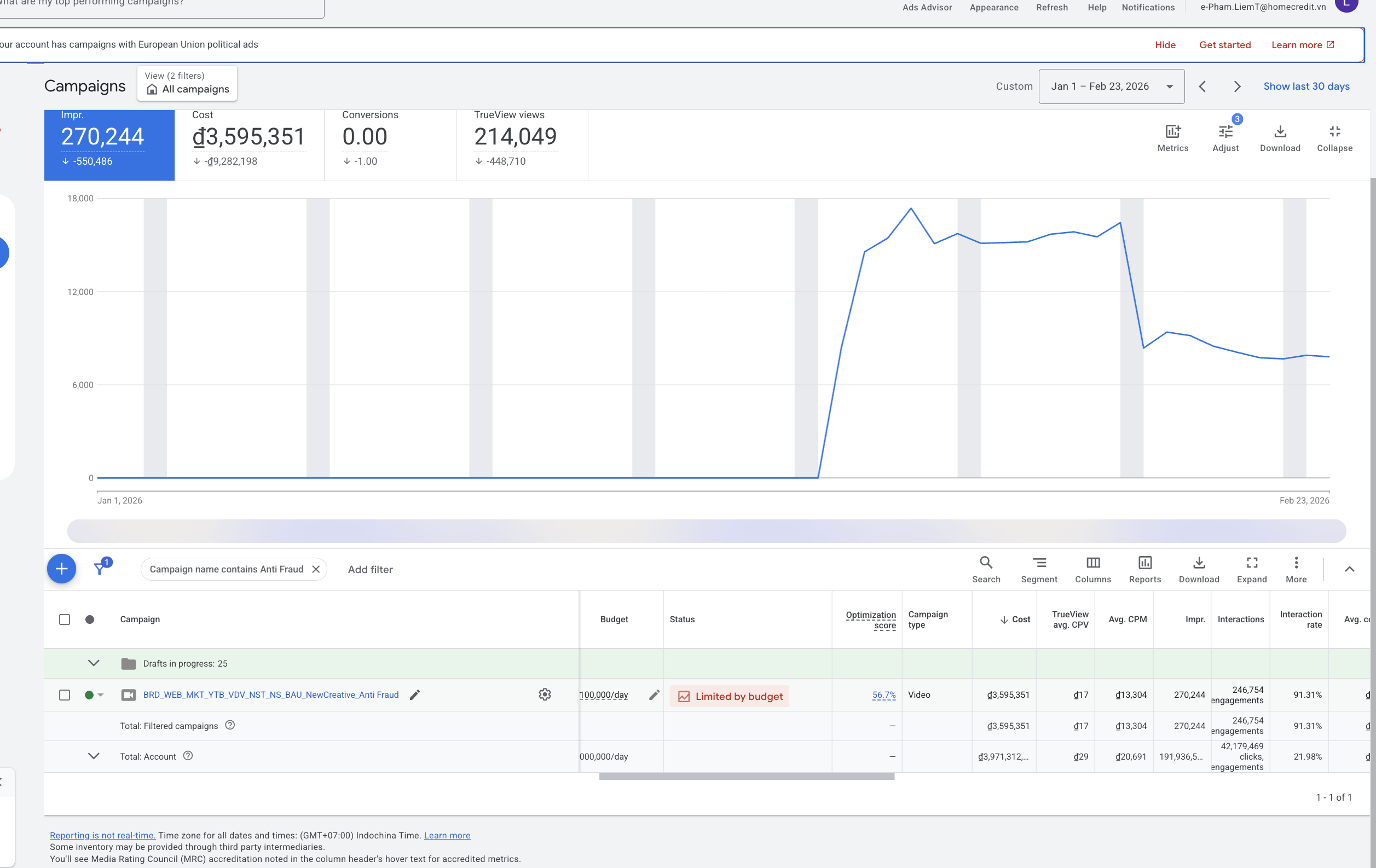1376x868 pixels.
Task: Expand the Drafts in progress row
Action: 94,663
